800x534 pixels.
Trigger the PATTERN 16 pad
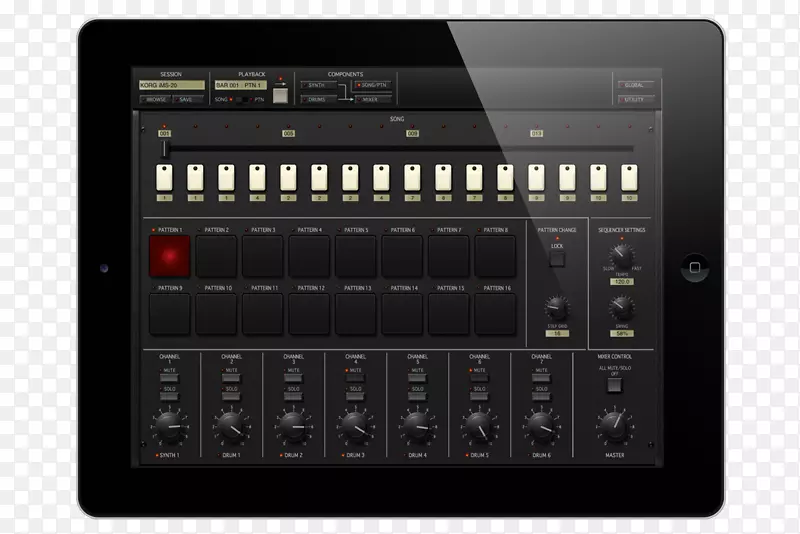(x=495, y=314)
